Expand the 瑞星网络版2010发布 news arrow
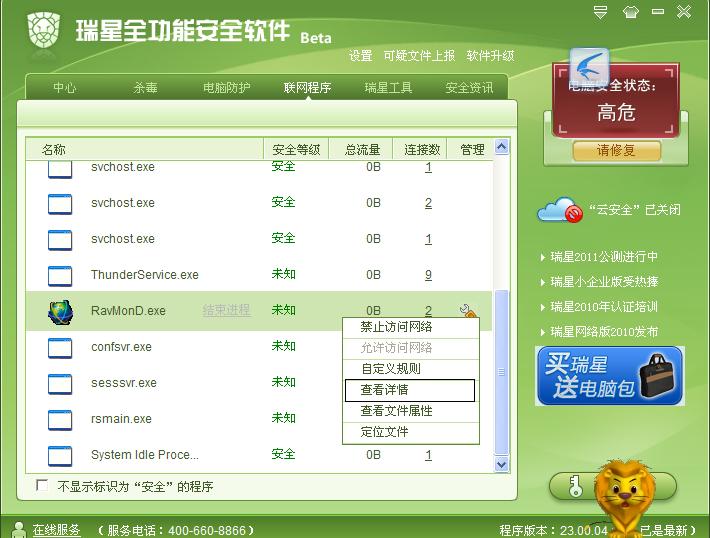 pos(543,332)
